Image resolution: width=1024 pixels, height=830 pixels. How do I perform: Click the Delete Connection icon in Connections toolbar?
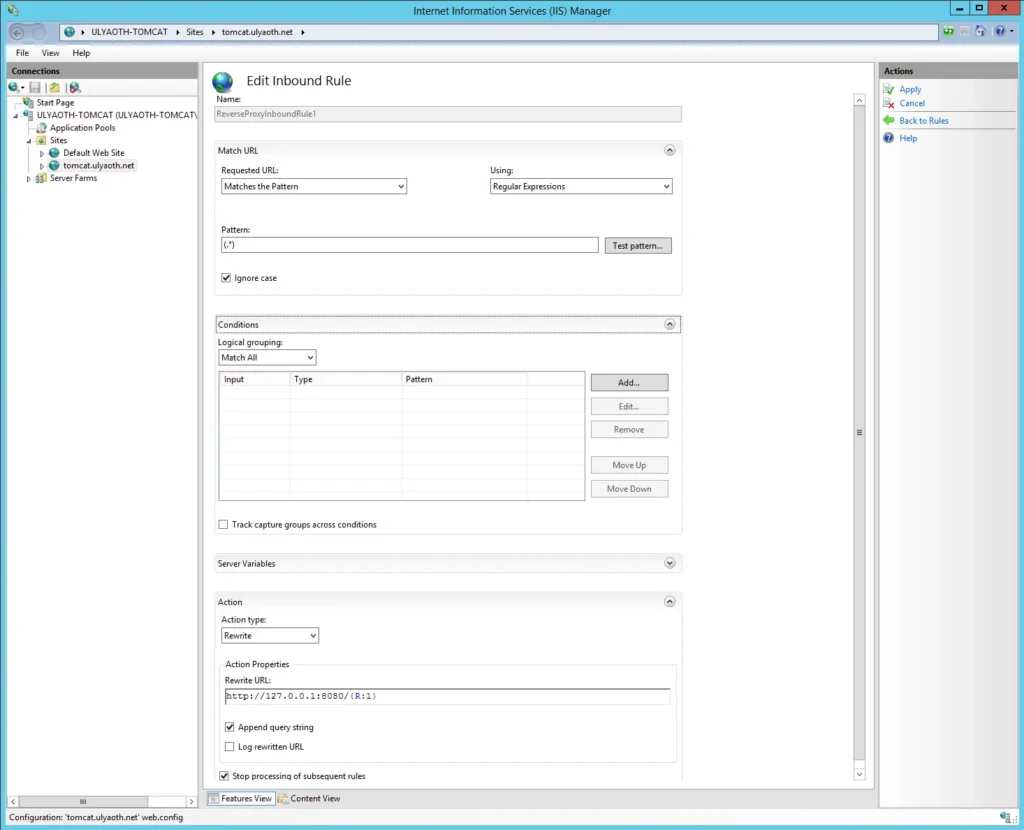point(74,88)
